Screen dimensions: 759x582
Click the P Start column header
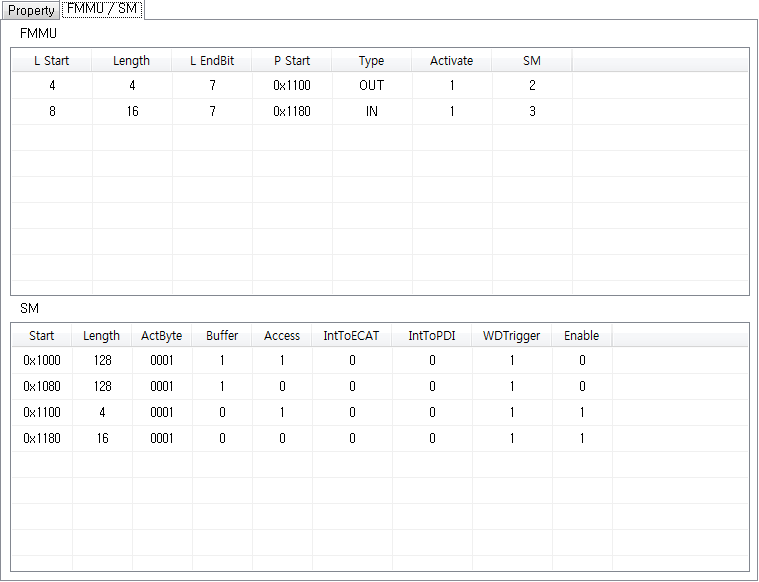[x=291, y=61]
